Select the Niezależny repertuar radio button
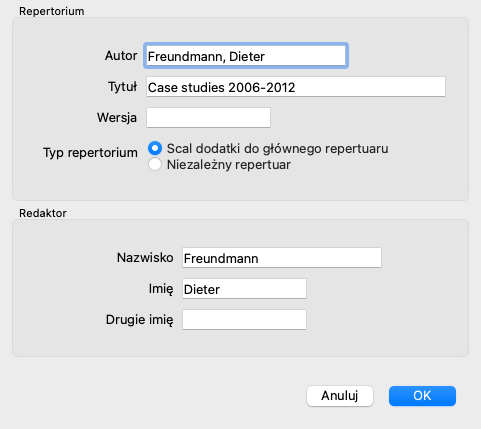The height and width of the screenshot is (429, 481). (155, 164)
